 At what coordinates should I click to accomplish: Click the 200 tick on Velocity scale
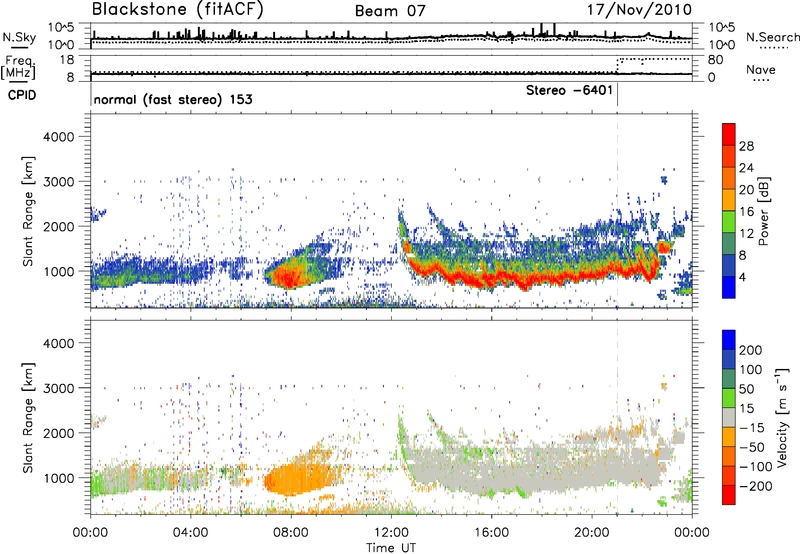[751, 350]
